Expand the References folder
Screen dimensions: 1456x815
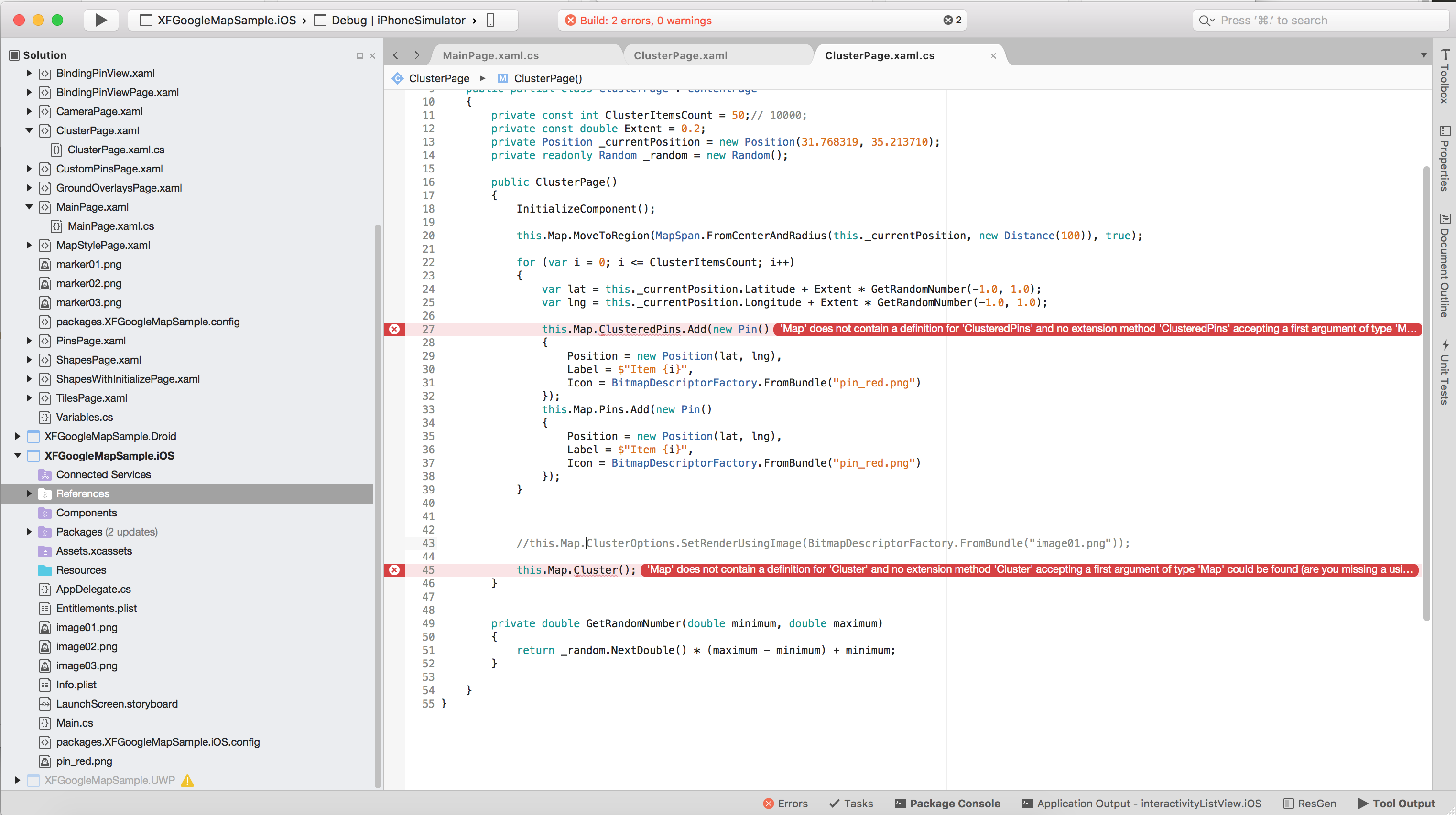(29, 493)
